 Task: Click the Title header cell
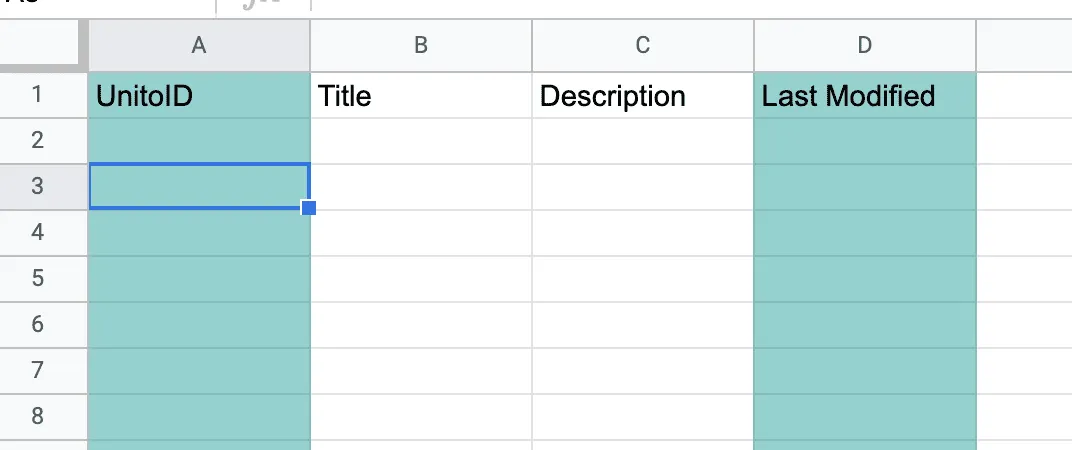click(x=421, y=95)
